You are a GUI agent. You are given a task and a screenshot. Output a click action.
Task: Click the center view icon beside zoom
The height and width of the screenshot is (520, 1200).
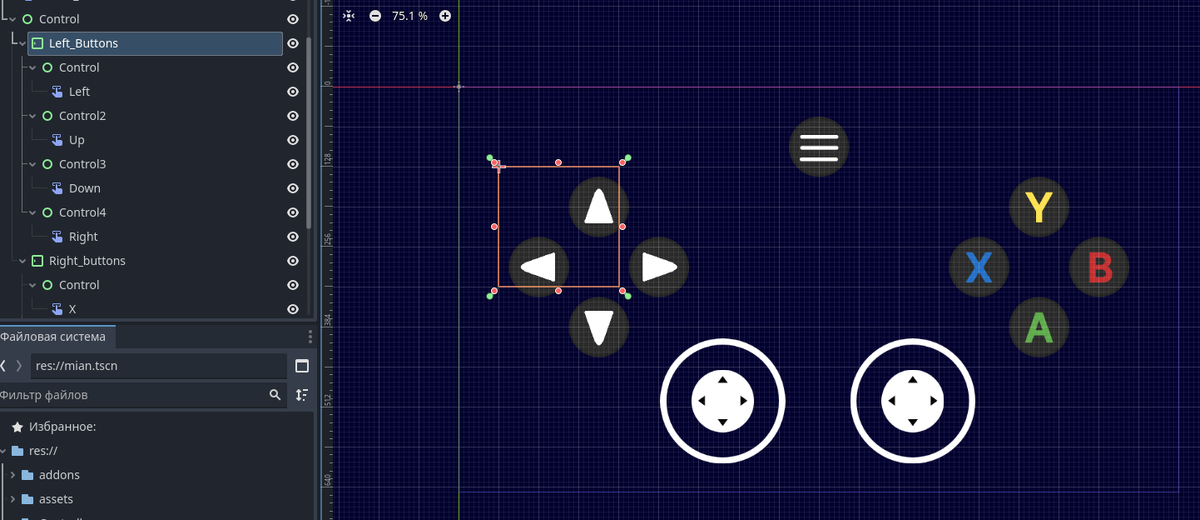348,16
